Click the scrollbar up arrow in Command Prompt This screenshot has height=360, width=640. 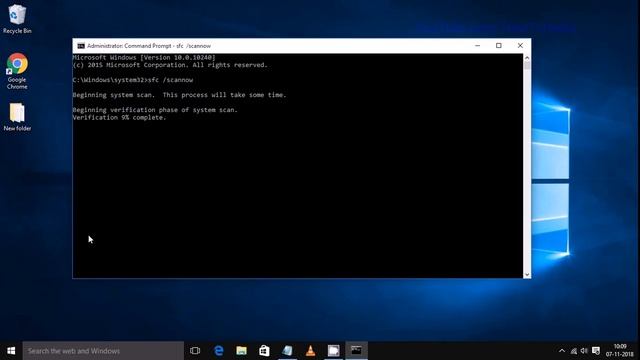coord(527,58)
